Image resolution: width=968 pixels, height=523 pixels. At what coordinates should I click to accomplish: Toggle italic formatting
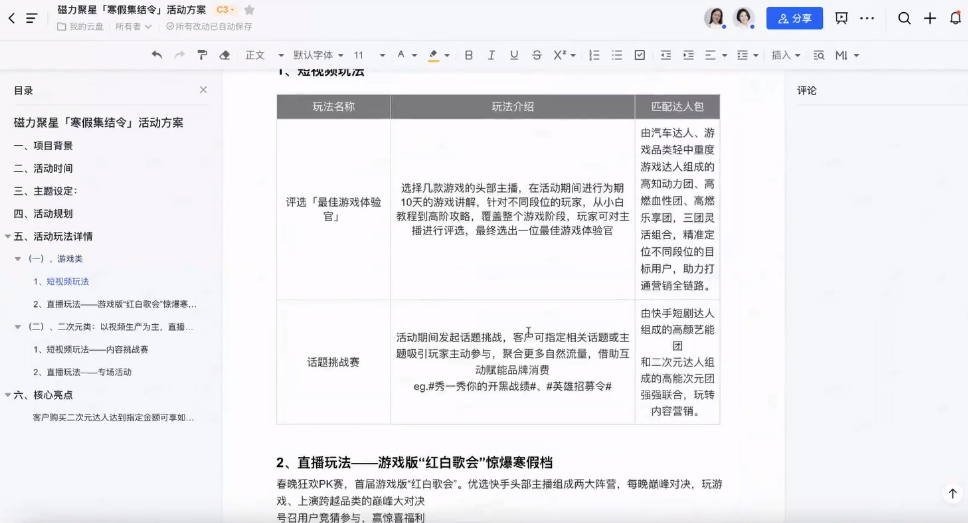coord(491,55)
